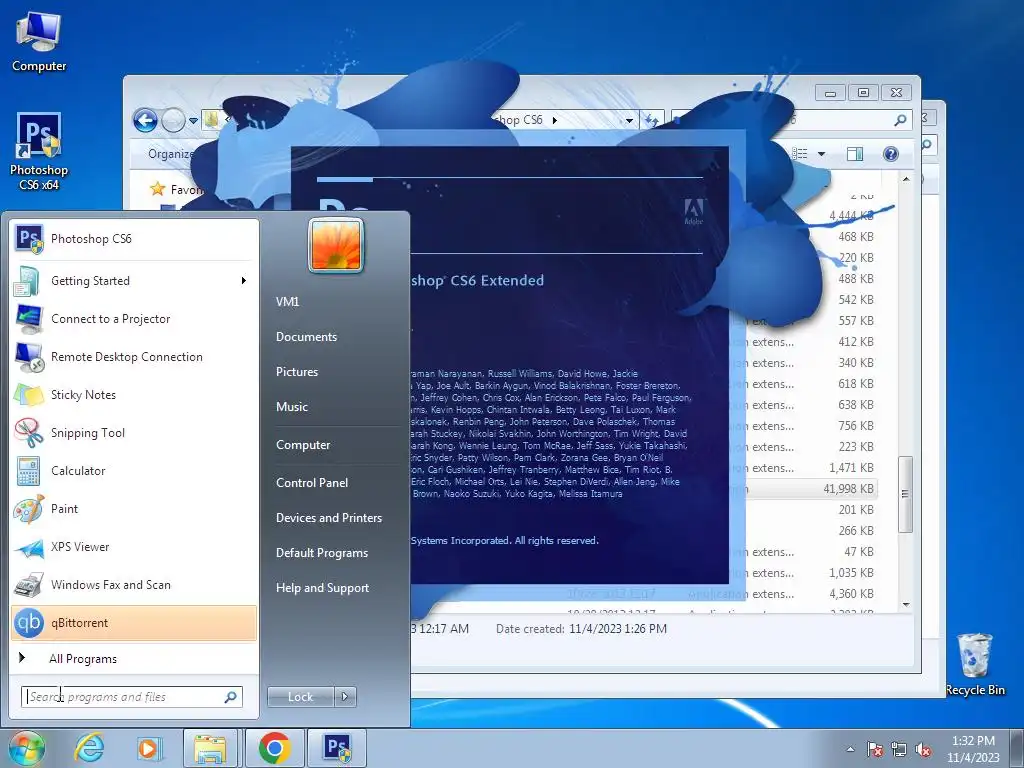Open recent locations dropdown in Explorer
Screen dimensions: 1024x768
pos(193,121)
